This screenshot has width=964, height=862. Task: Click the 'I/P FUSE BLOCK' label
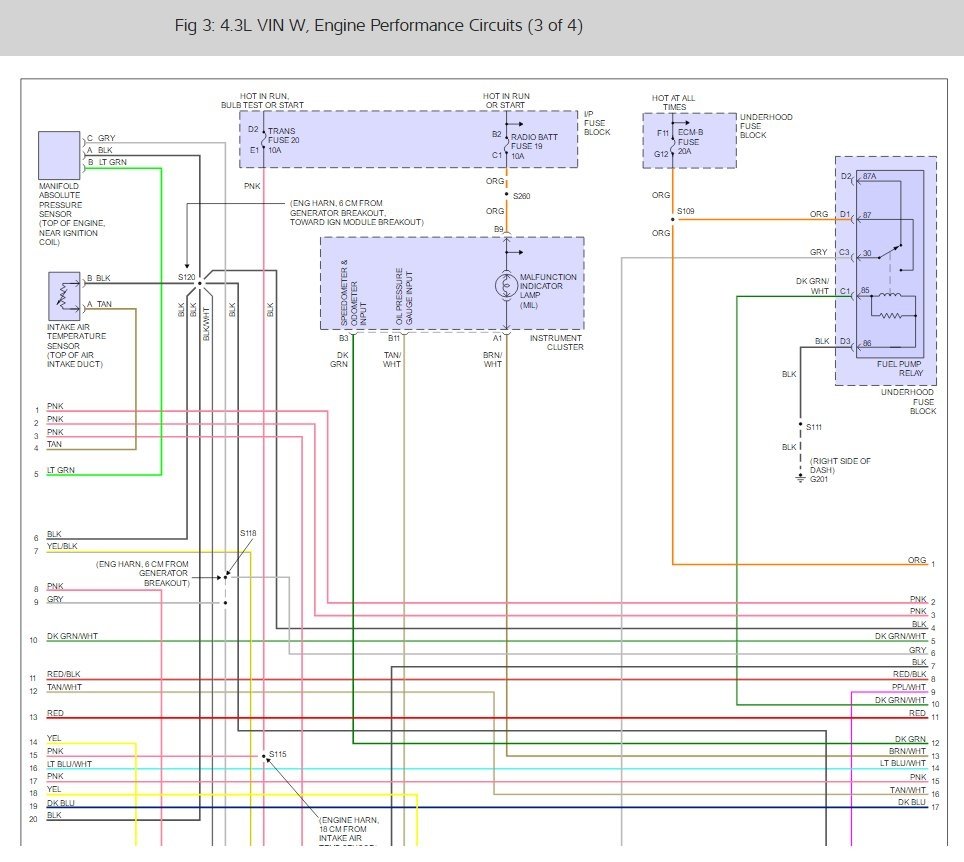[x=597, y=123]
